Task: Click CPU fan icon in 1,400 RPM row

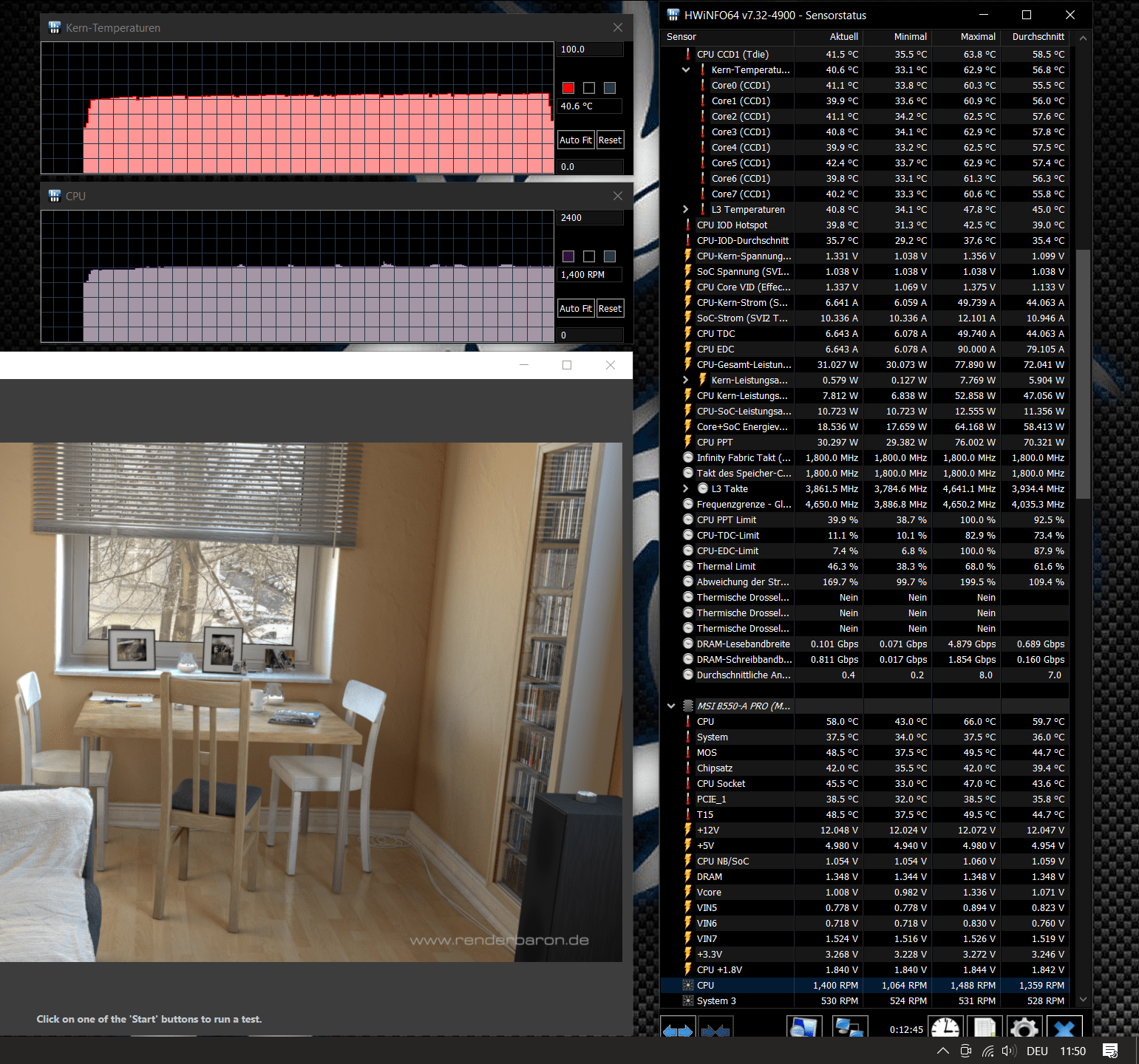Action: click(688, 985)
